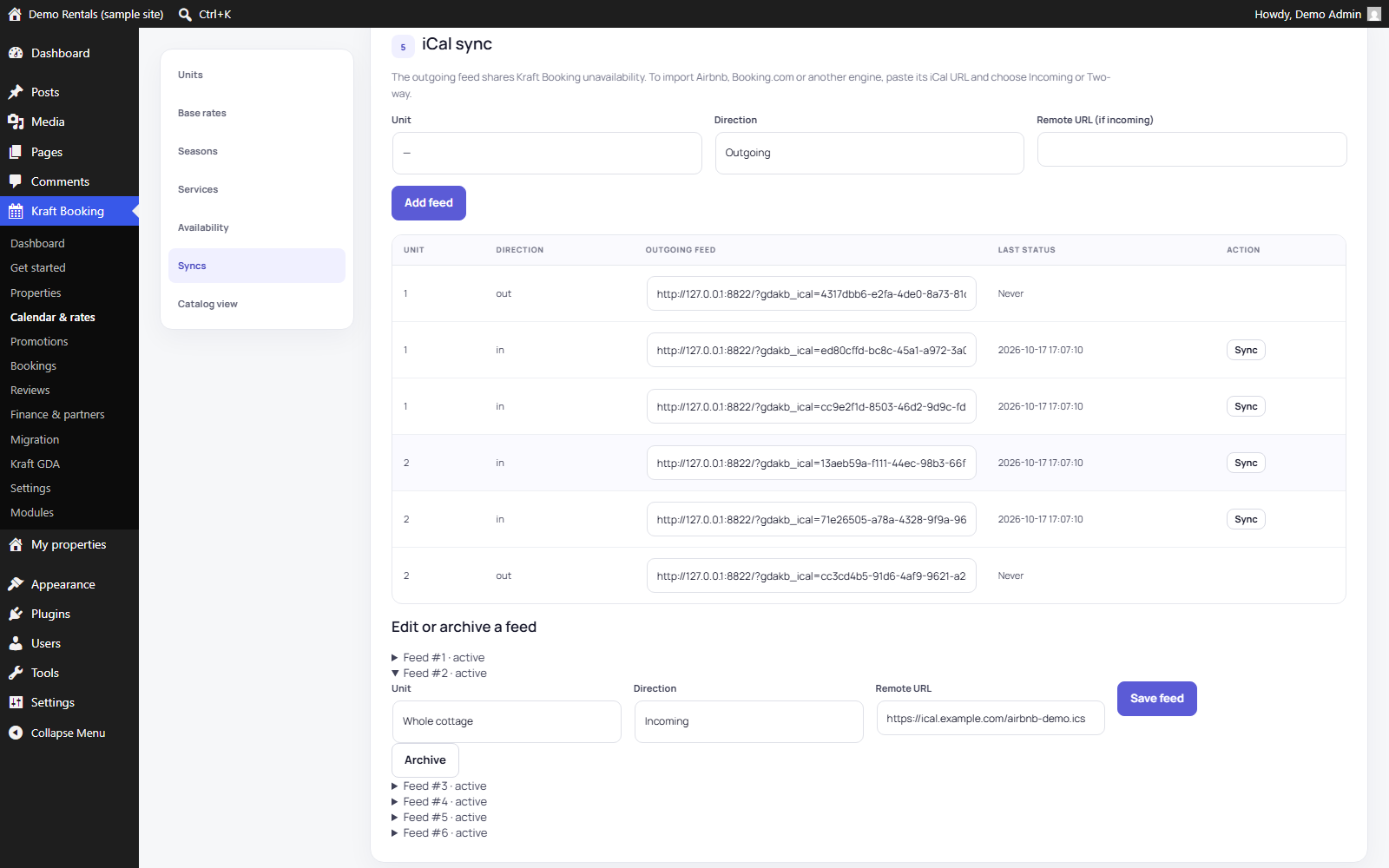Screen dimensions: 1389x868
Task: Click the Remote URL (if incoming) field
Action: point(1192,149)
